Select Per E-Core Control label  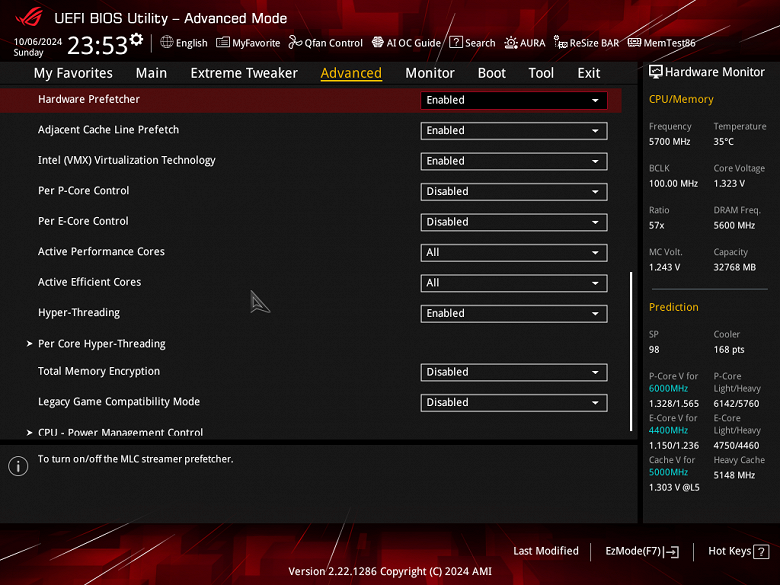tap(83, 221)
